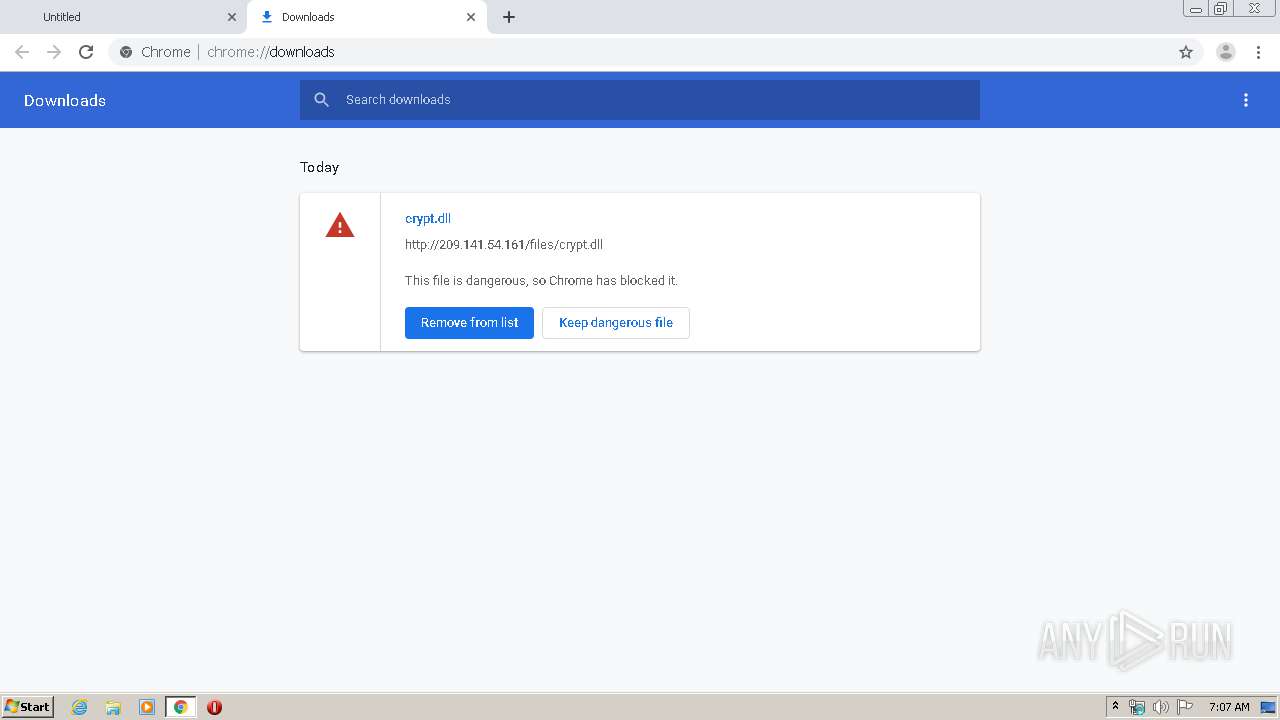Launch Internet Explorer from taskbar
This screenshot has height=720, width=1280.
80,707
